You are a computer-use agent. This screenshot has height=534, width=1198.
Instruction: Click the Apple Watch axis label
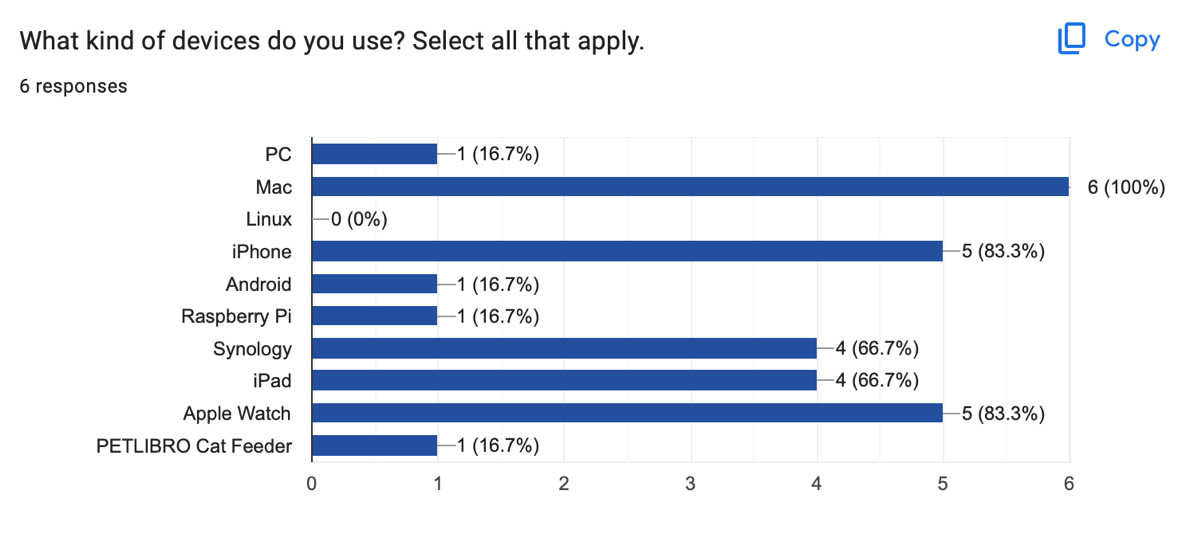[x=237, y=413]
